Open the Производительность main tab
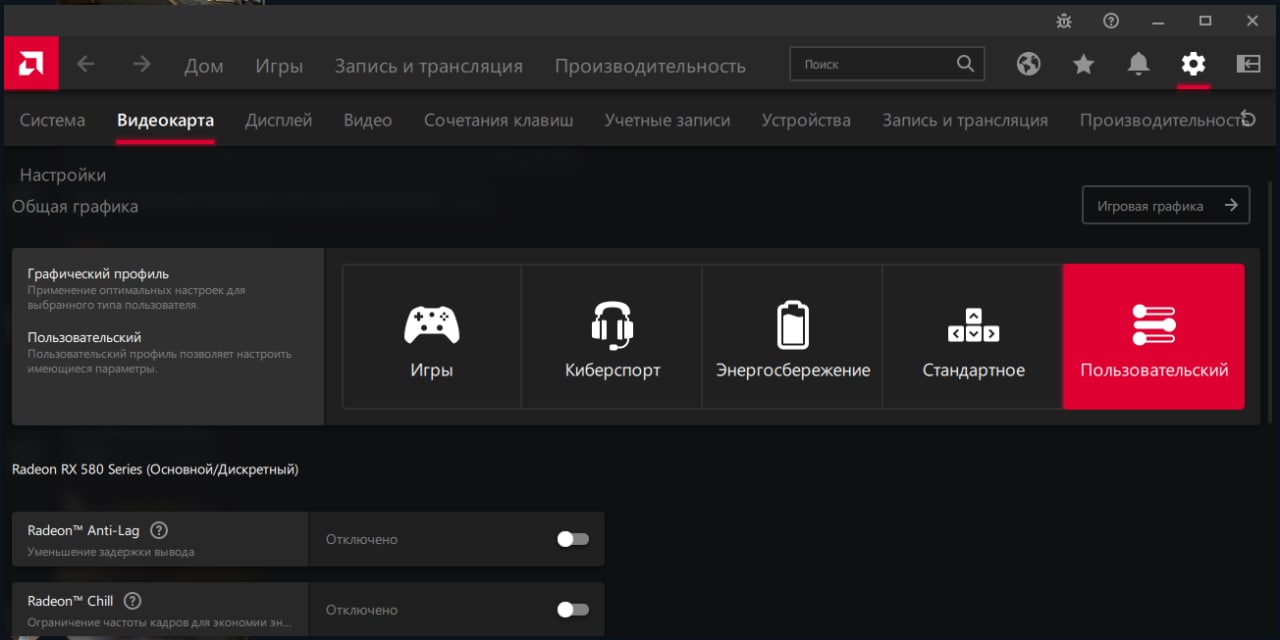The width and height of the screenshot is (1280, 640). click(650, 66)
